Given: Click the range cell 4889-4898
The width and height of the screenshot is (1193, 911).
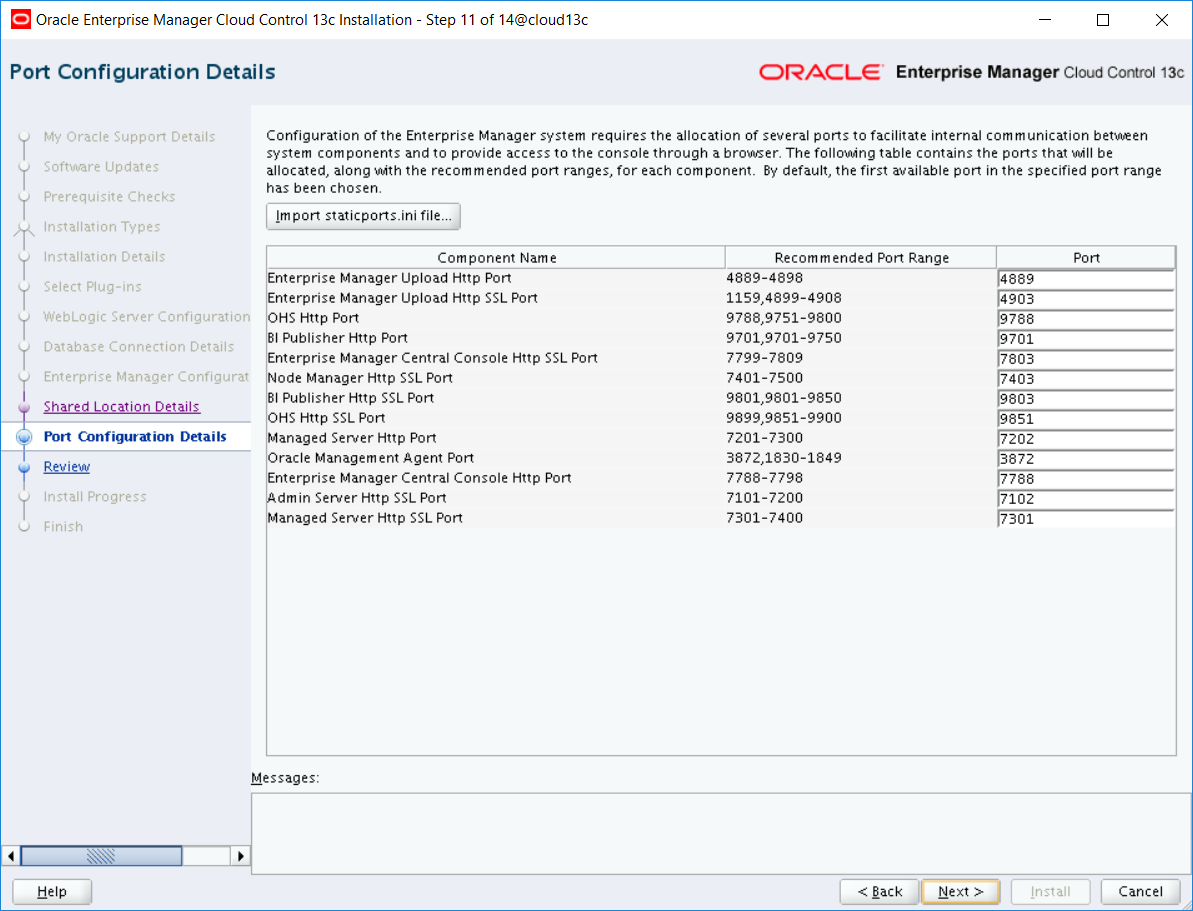Looking at the screenshot, I should coord(765,278).
